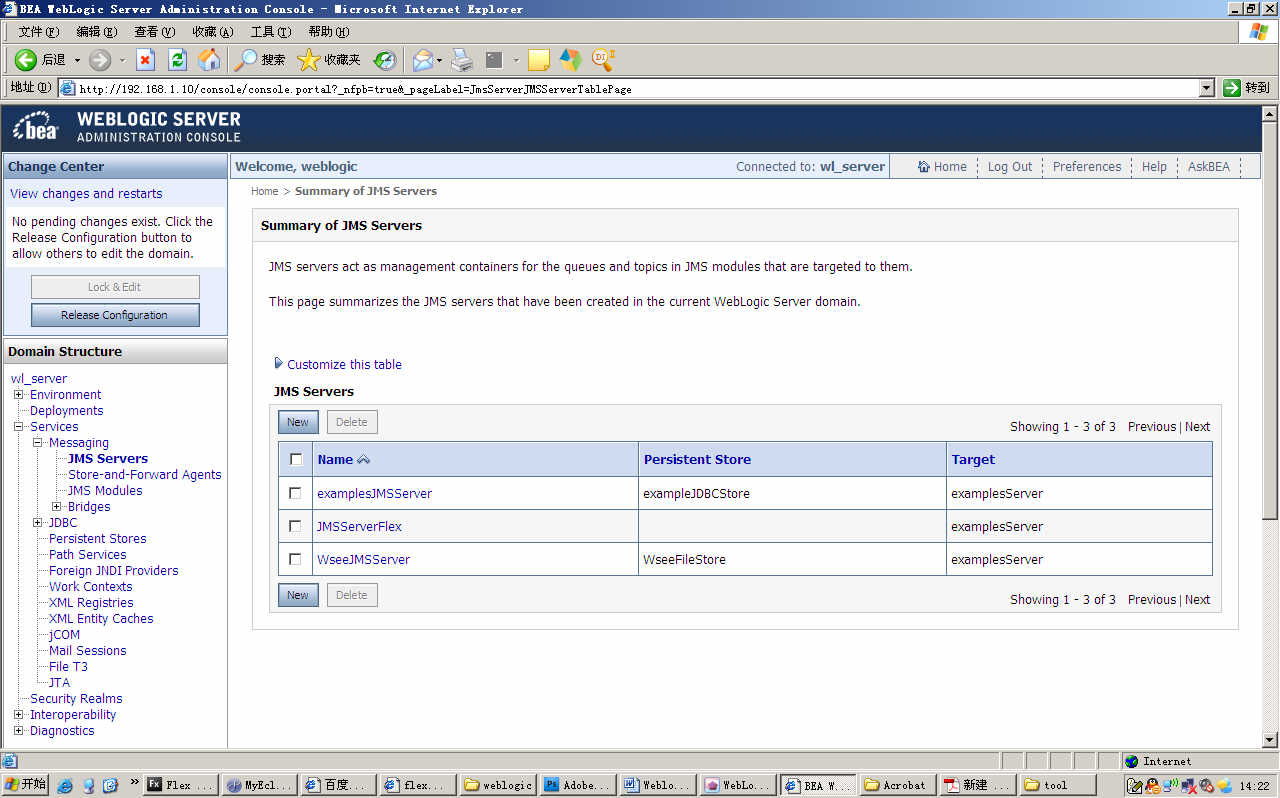
Task: Expand the Environment tree node
Action: pyautogui.click(x=18, y=394)
